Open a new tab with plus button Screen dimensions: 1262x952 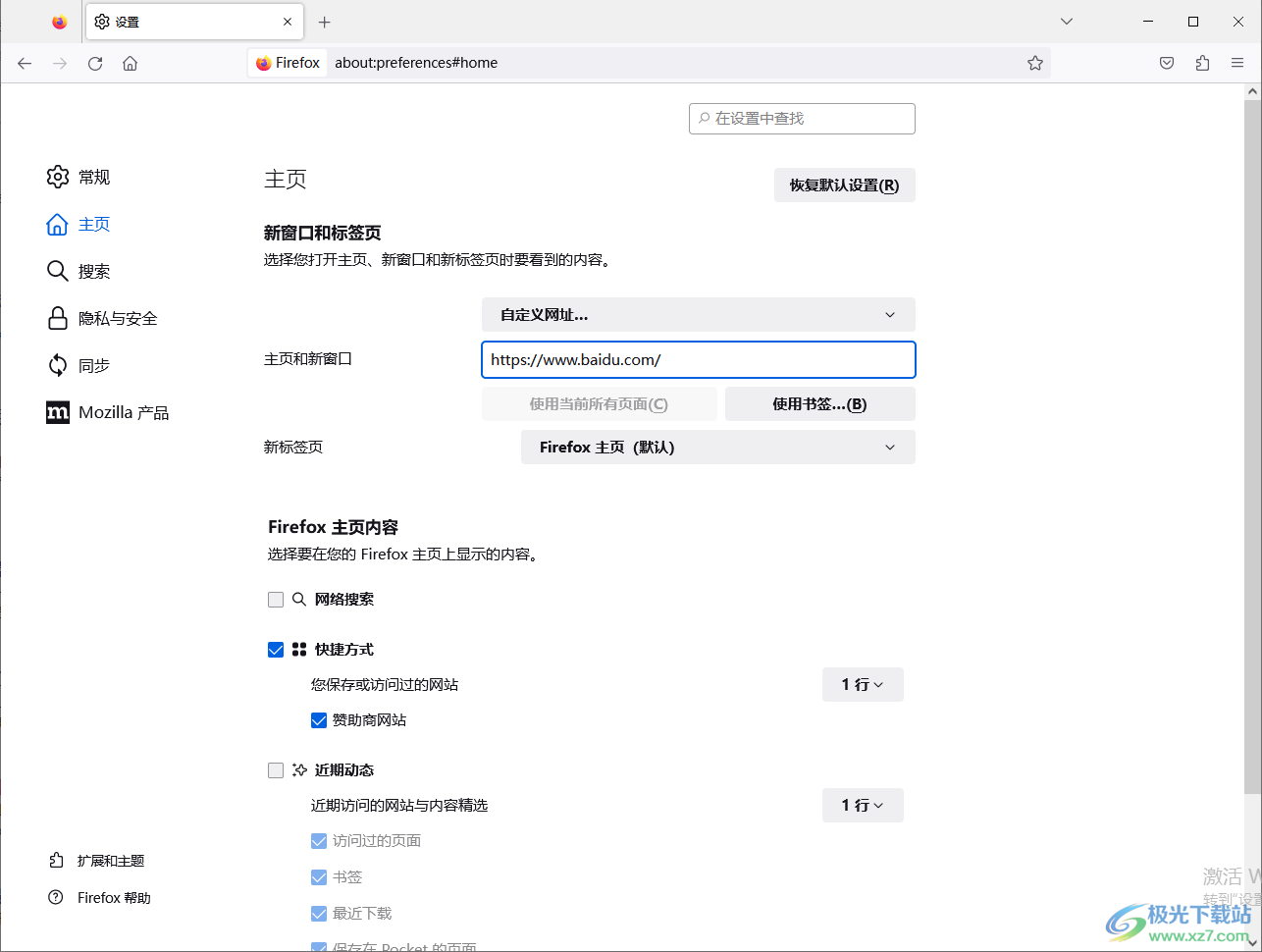coord(325,22)
